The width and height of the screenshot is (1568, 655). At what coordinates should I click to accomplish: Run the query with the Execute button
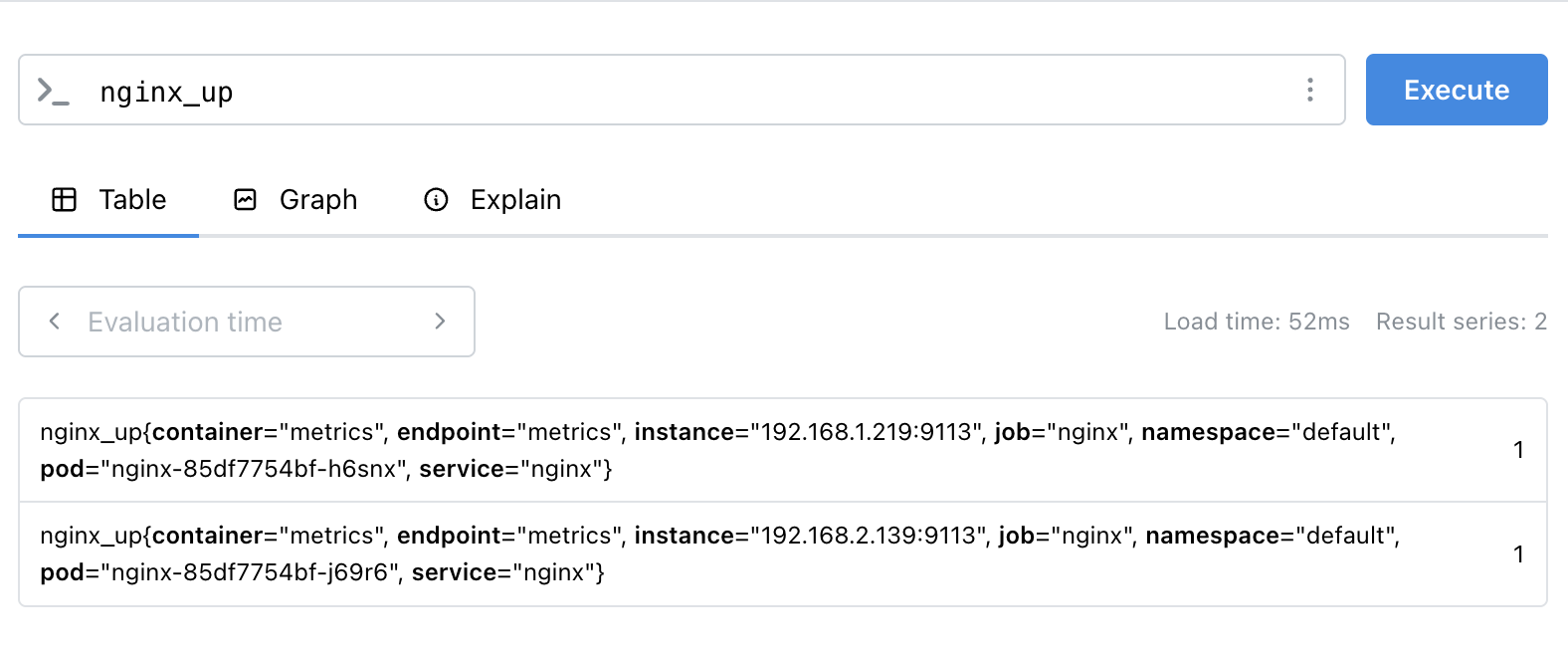coord(1456,90)
